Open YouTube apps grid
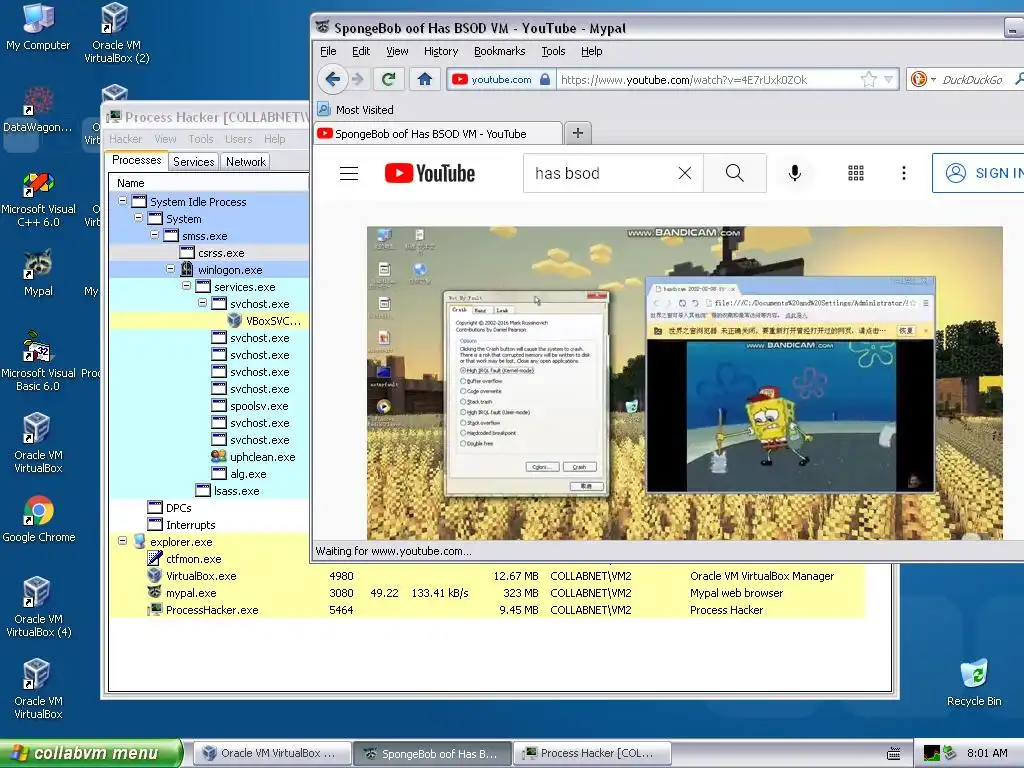This screenshot has height=768, width=1024. pos(856,173)
